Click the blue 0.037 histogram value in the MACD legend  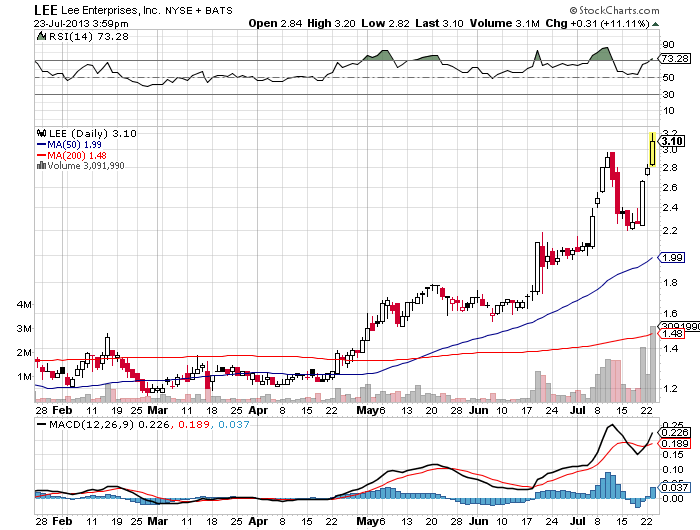(233, 424)
